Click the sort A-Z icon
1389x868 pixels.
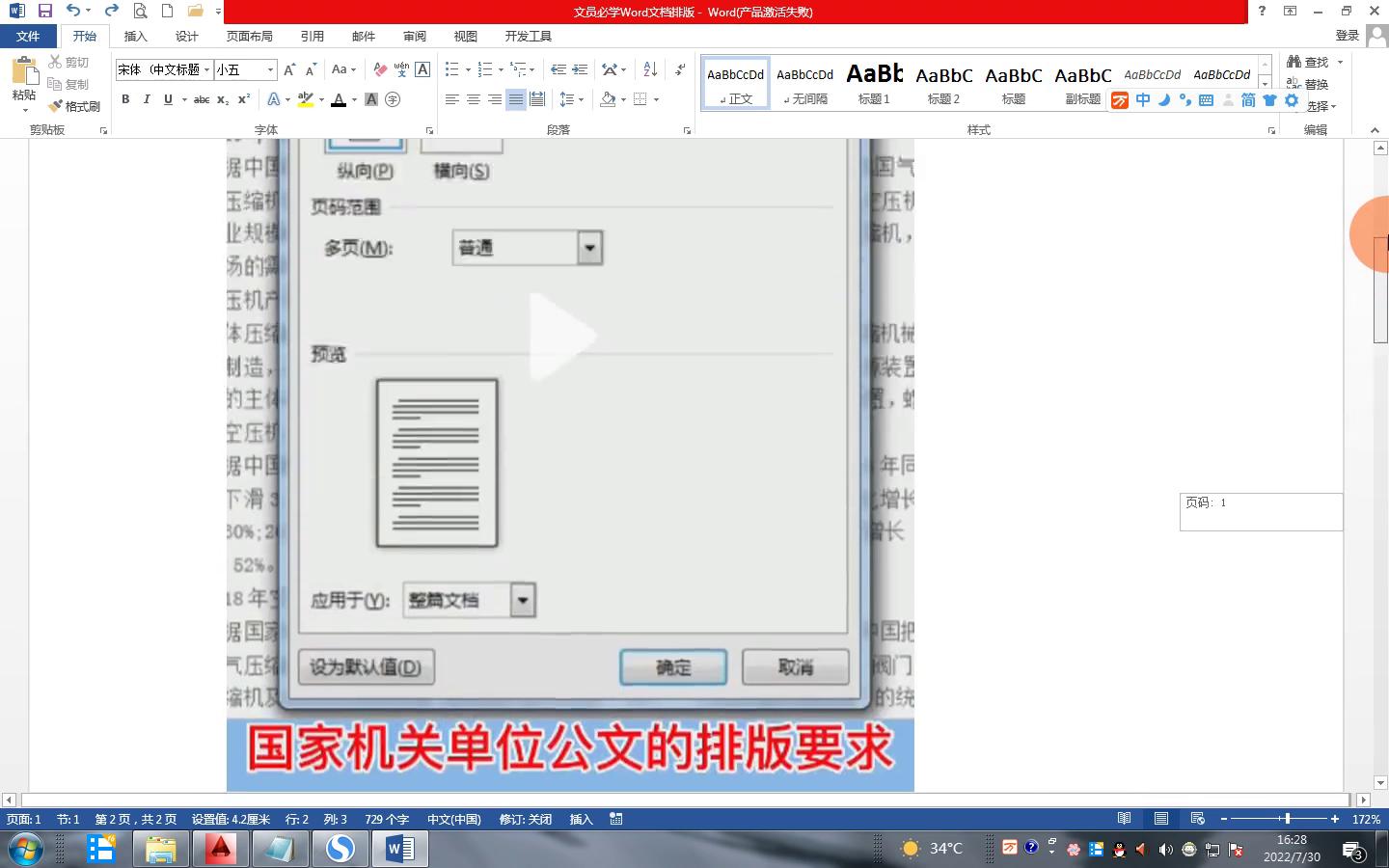pyautogui.click(x=650, y=69)
